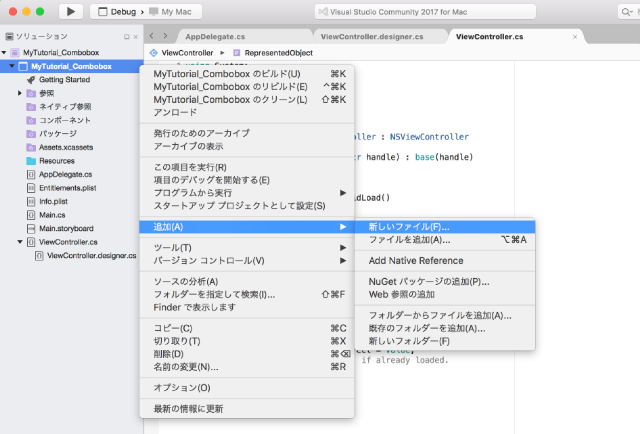640x434 pixels.
Task: Collapse the MyTutorial_Combobox solution node
Action: [x=4, y=52]
